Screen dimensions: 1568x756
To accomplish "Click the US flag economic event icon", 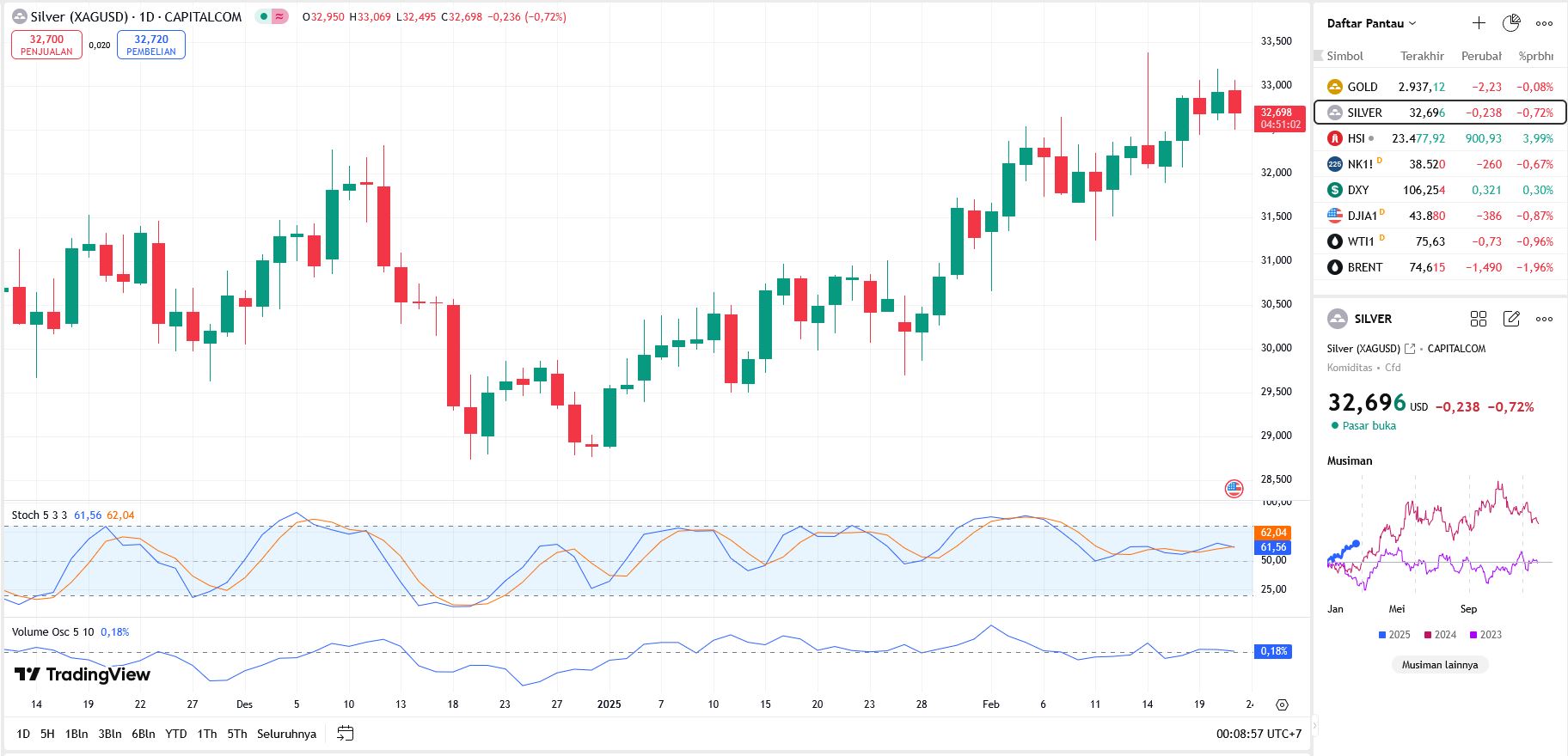I will [1234, 489].
